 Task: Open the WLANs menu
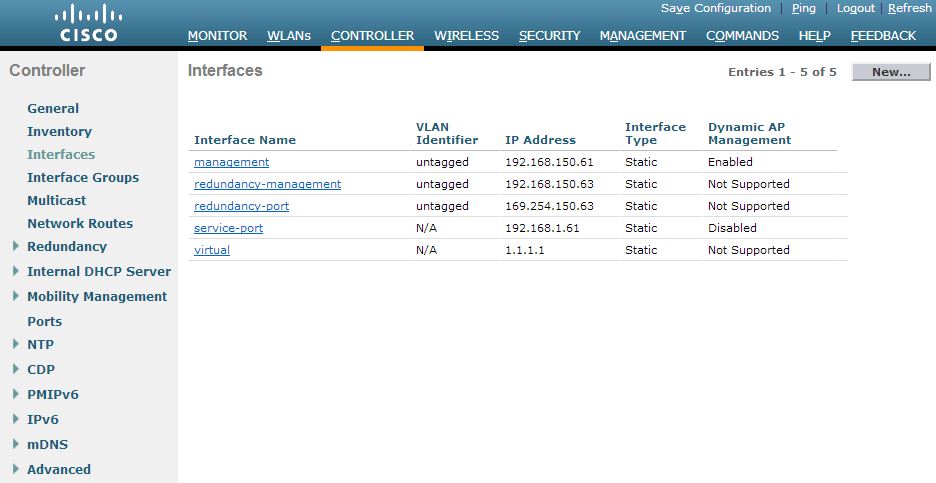(x=289, y=36)
